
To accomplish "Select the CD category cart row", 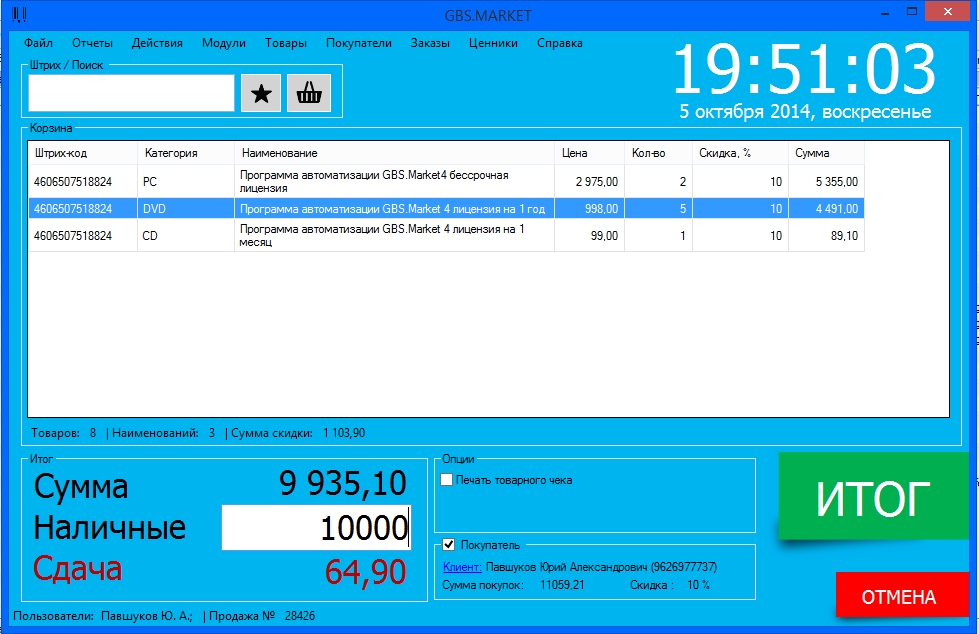I will pyautogui.click(x=446, y=235).
